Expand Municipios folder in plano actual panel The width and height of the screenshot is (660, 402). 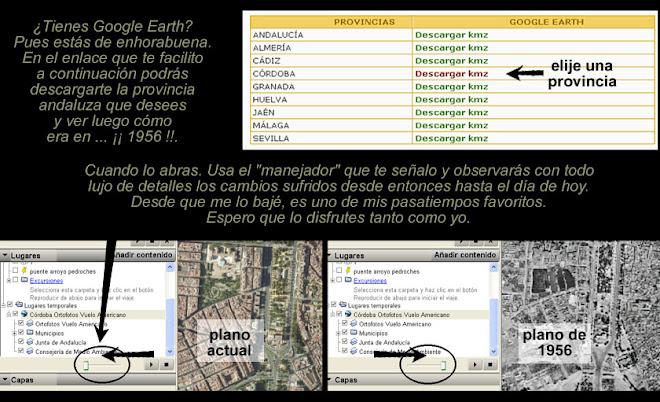(14, 333)
